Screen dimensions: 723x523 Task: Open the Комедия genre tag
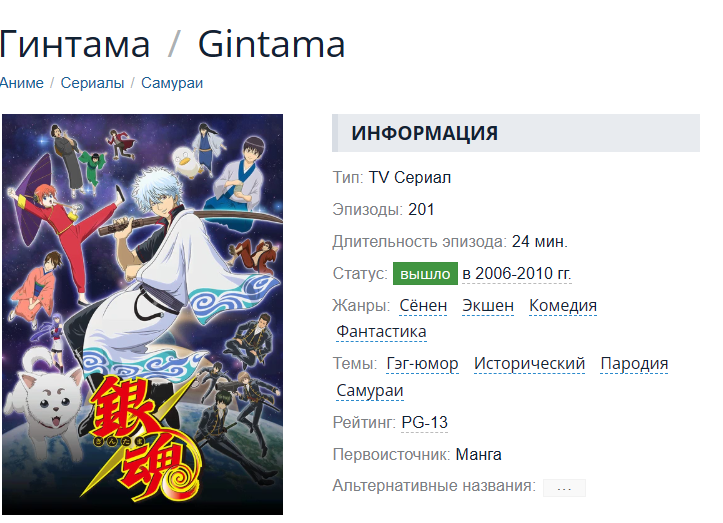[563, 306]
